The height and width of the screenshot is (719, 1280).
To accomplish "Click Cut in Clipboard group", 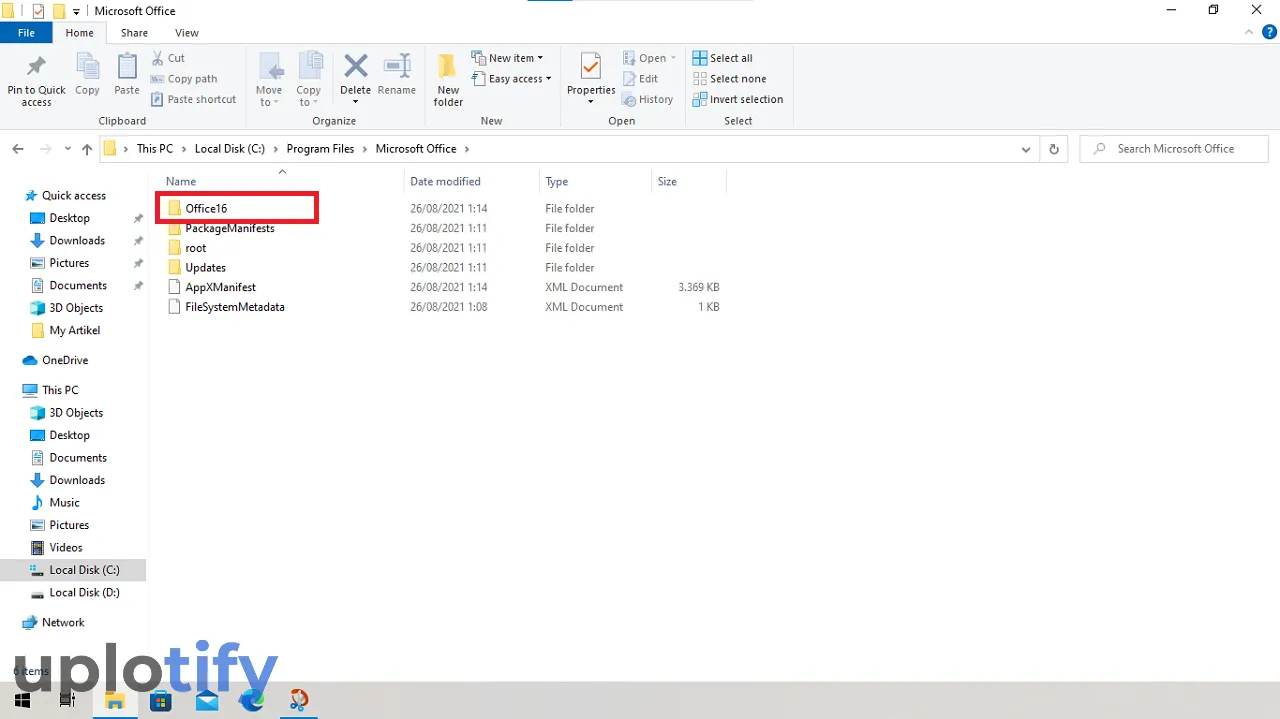I will click(168, 58).
